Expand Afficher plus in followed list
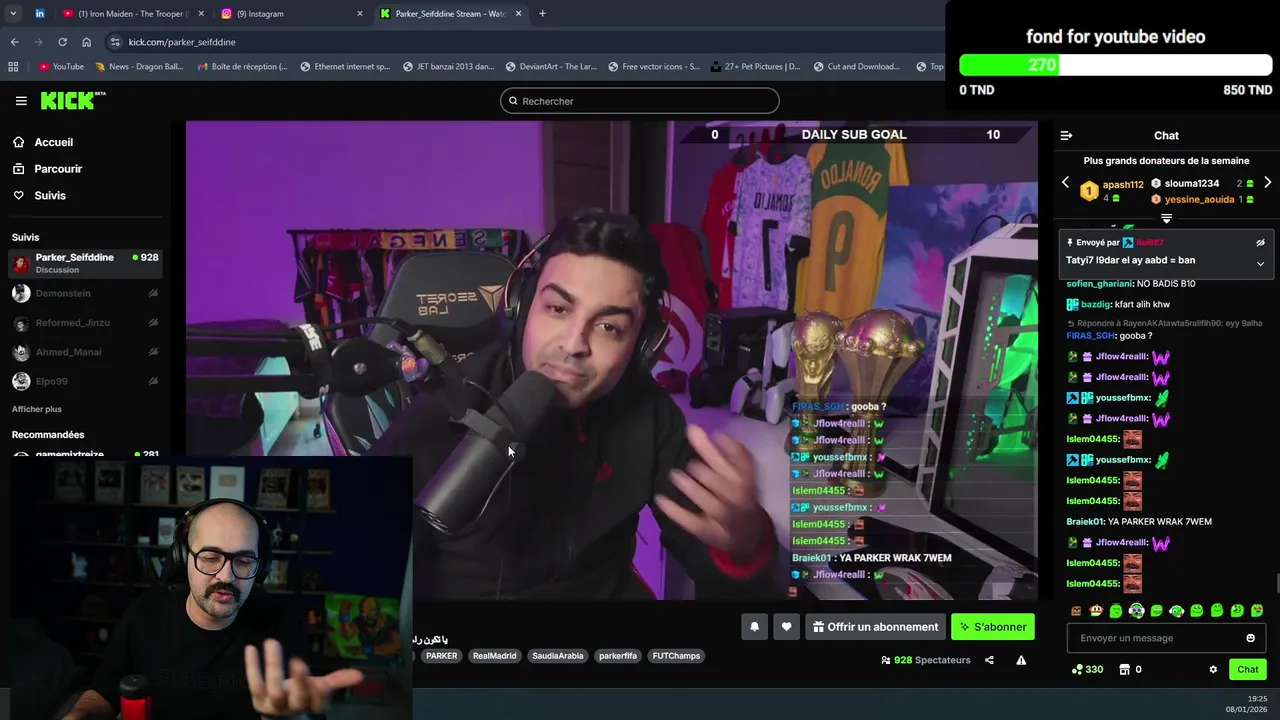This screenshot has height=720, width=1280. 37,409
